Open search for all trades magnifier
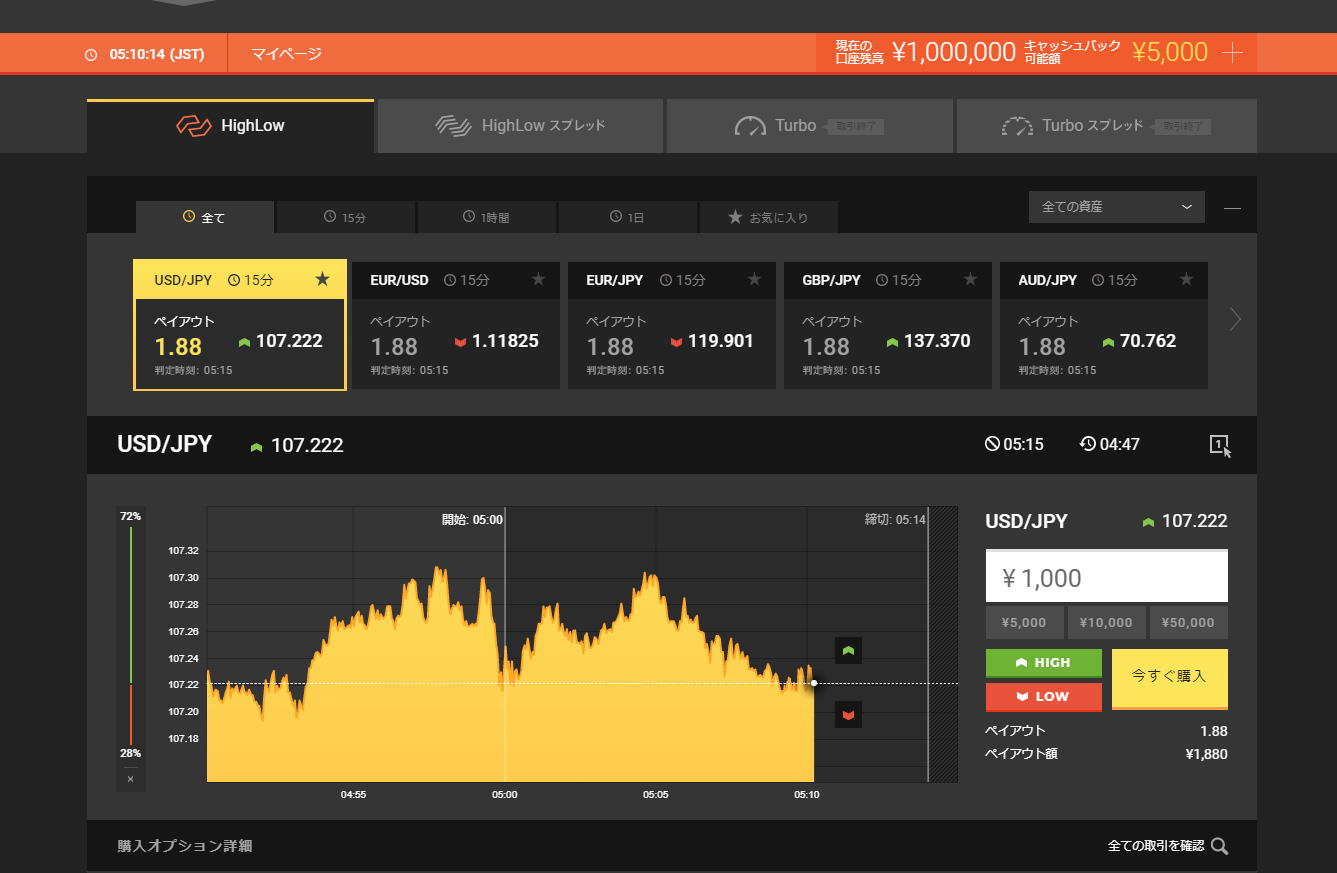This screenshot has width=1337, height=873. (x=1219, y=846)
